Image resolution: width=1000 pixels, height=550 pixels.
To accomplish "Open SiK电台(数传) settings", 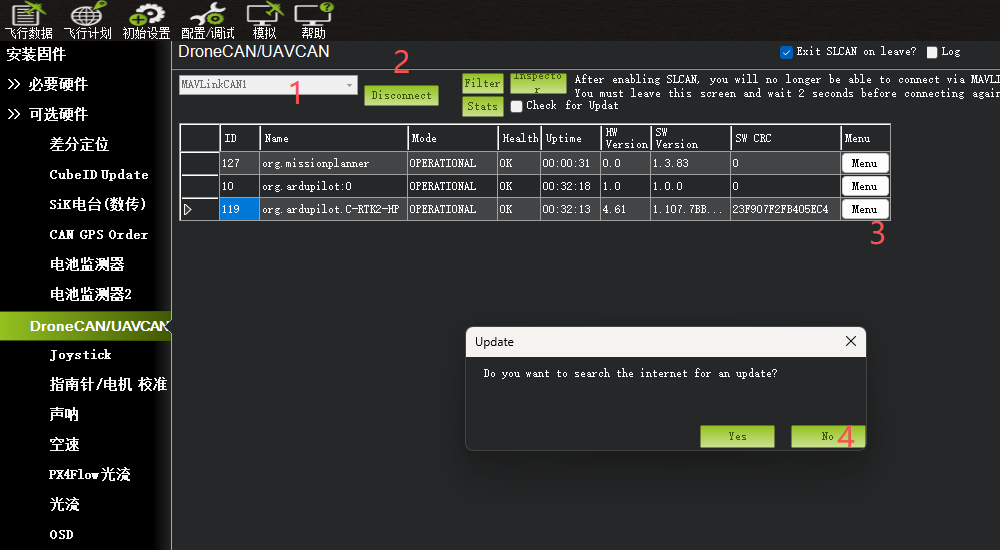I will pyautogui.click(x=98, y=204).
